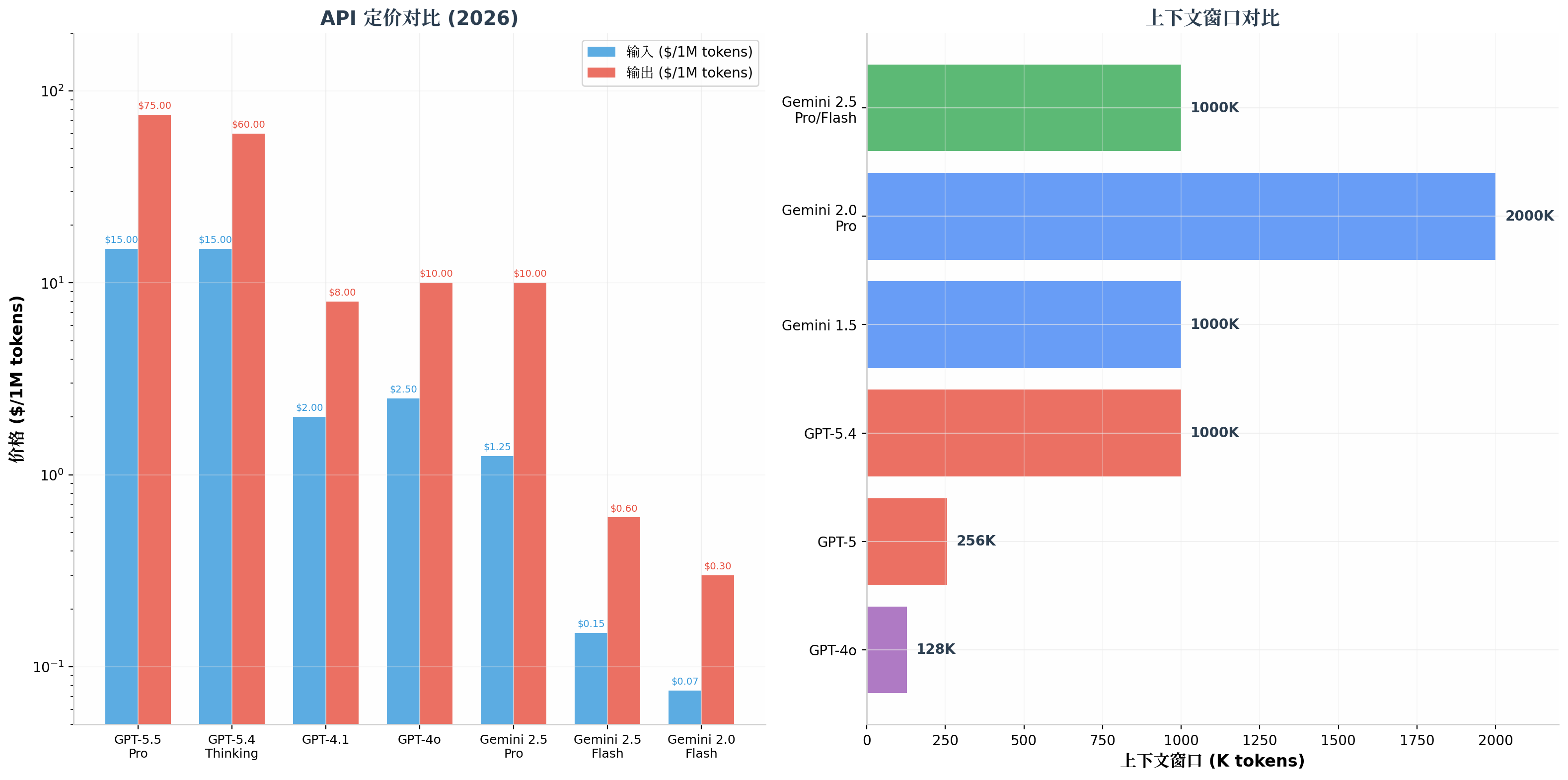The width and height of the screenshot is (1568, 780).
Task: Click the red 输出 legend color swatch
Action: [601, 73]
